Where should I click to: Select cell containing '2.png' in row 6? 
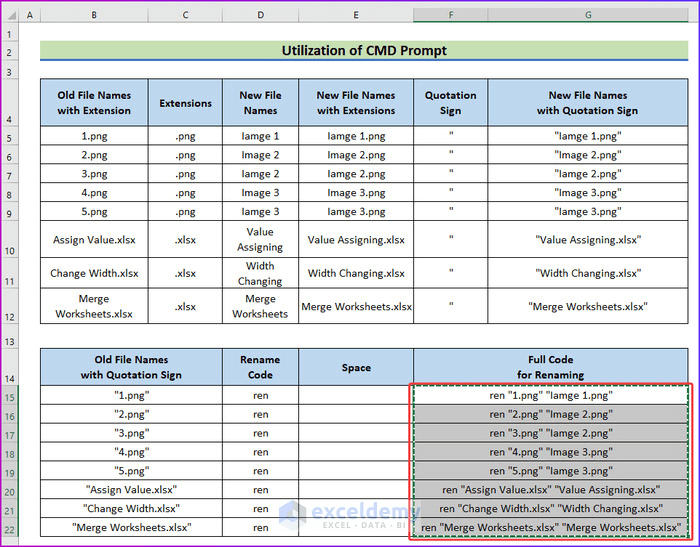(x=94, y=154)
